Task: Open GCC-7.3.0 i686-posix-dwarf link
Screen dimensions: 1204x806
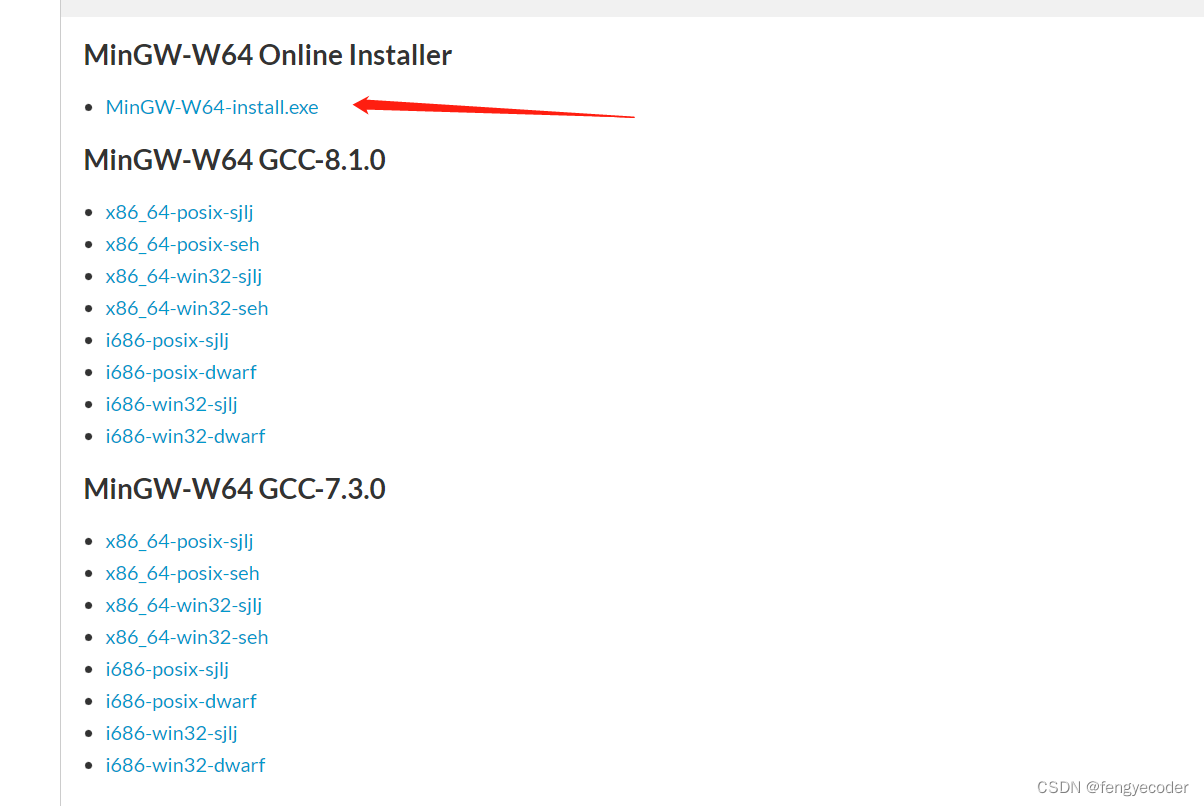Action: tap(181, 701)
